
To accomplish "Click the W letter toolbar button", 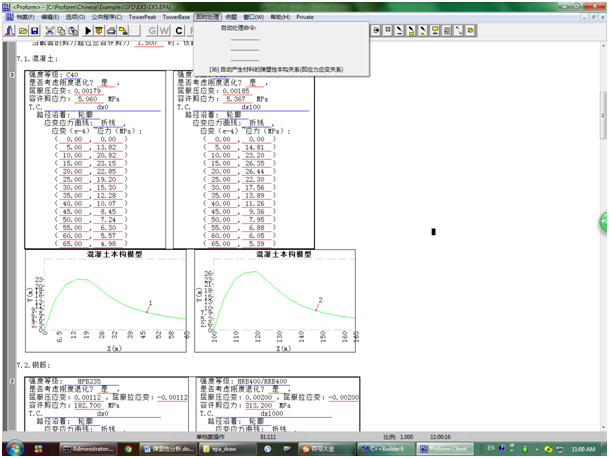I will click(x=165, y=30).
